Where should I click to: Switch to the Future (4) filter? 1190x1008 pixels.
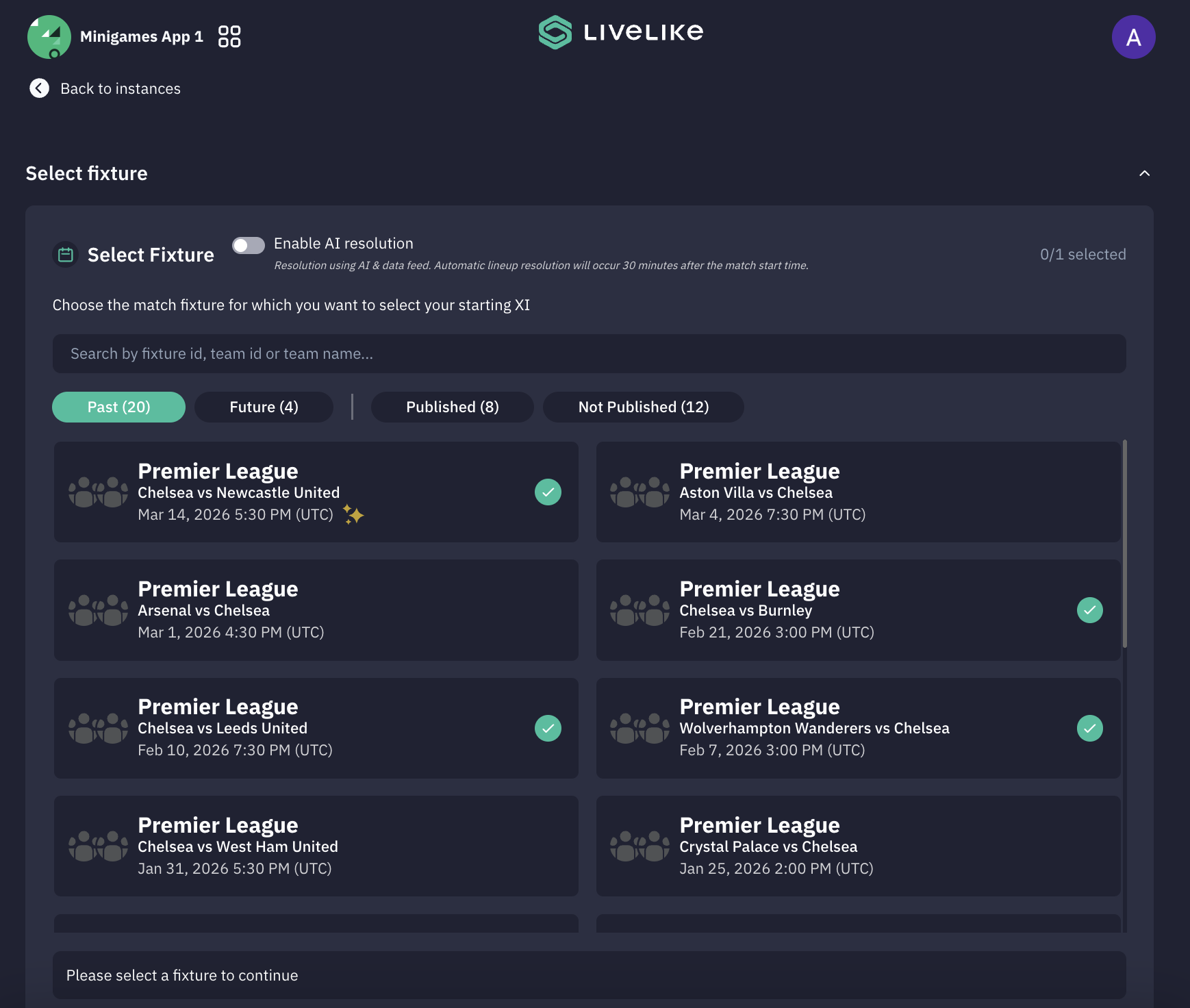click(x=264, y=407)
